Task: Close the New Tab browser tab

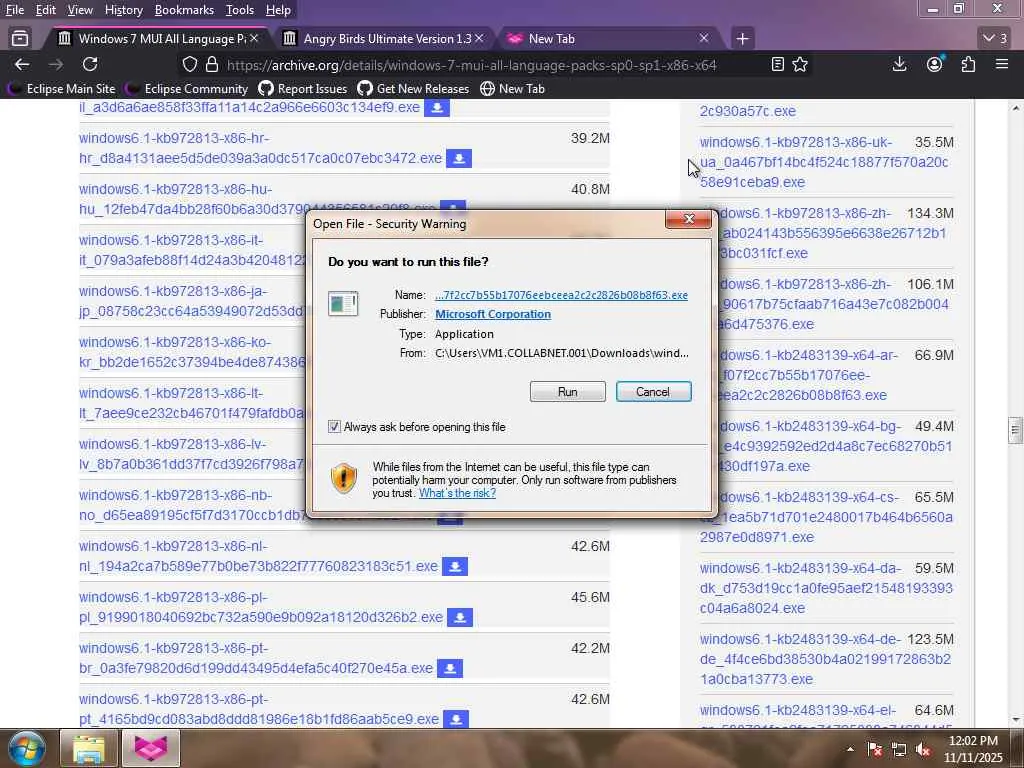Action: tap(703, 39)
